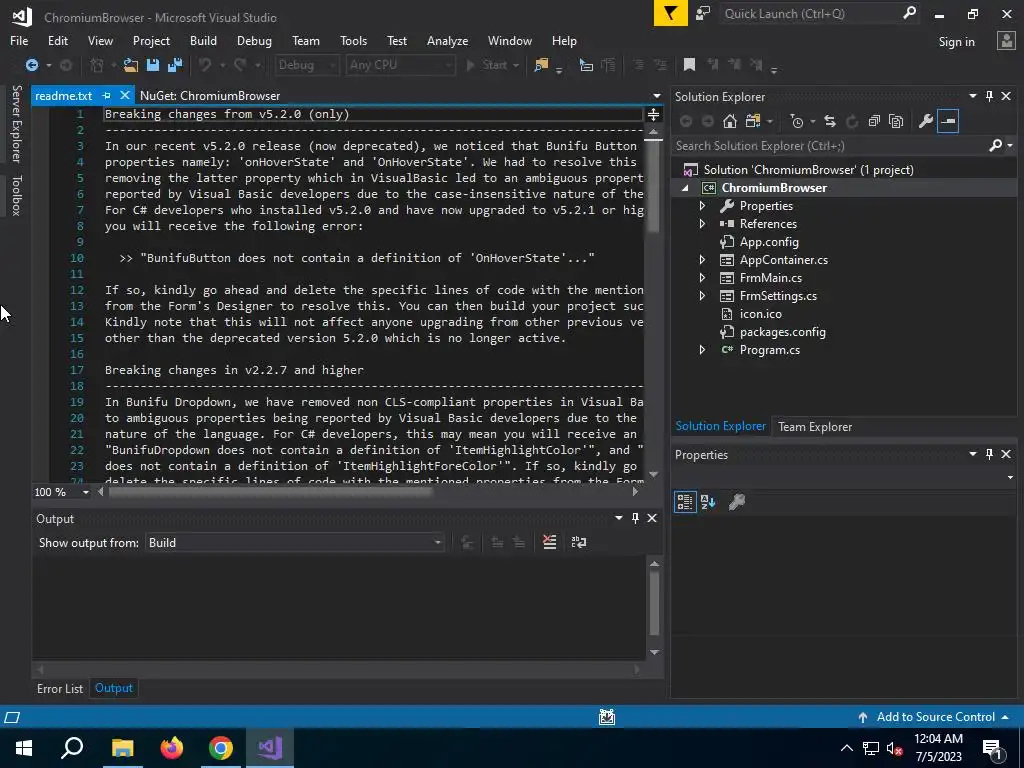The width and height of the screenshot is (1024, 768).
Task: Save the file with the Save icon
Action: pos(153,65)
